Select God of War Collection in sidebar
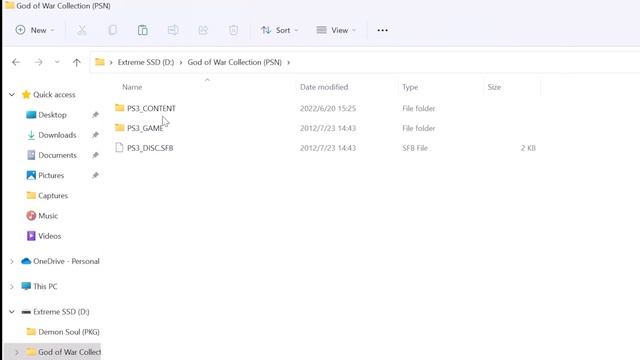 click(69, 352)
